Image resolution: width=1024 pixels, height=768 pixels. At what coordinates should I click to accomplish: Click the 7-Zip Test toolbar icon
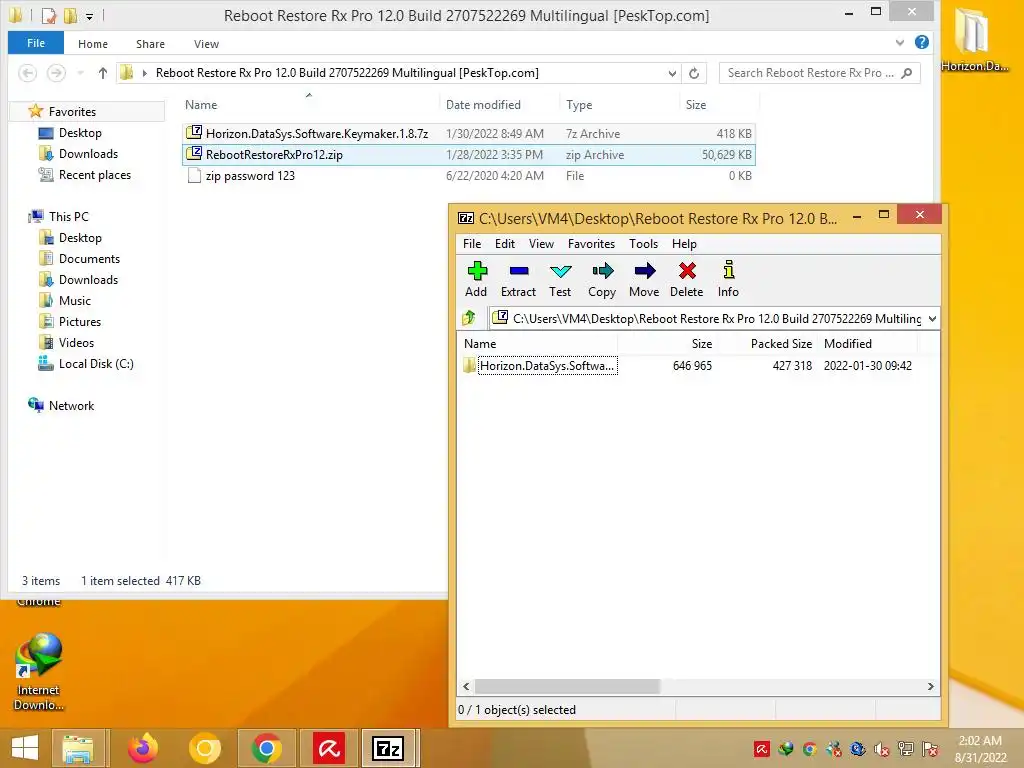(560, 270)
